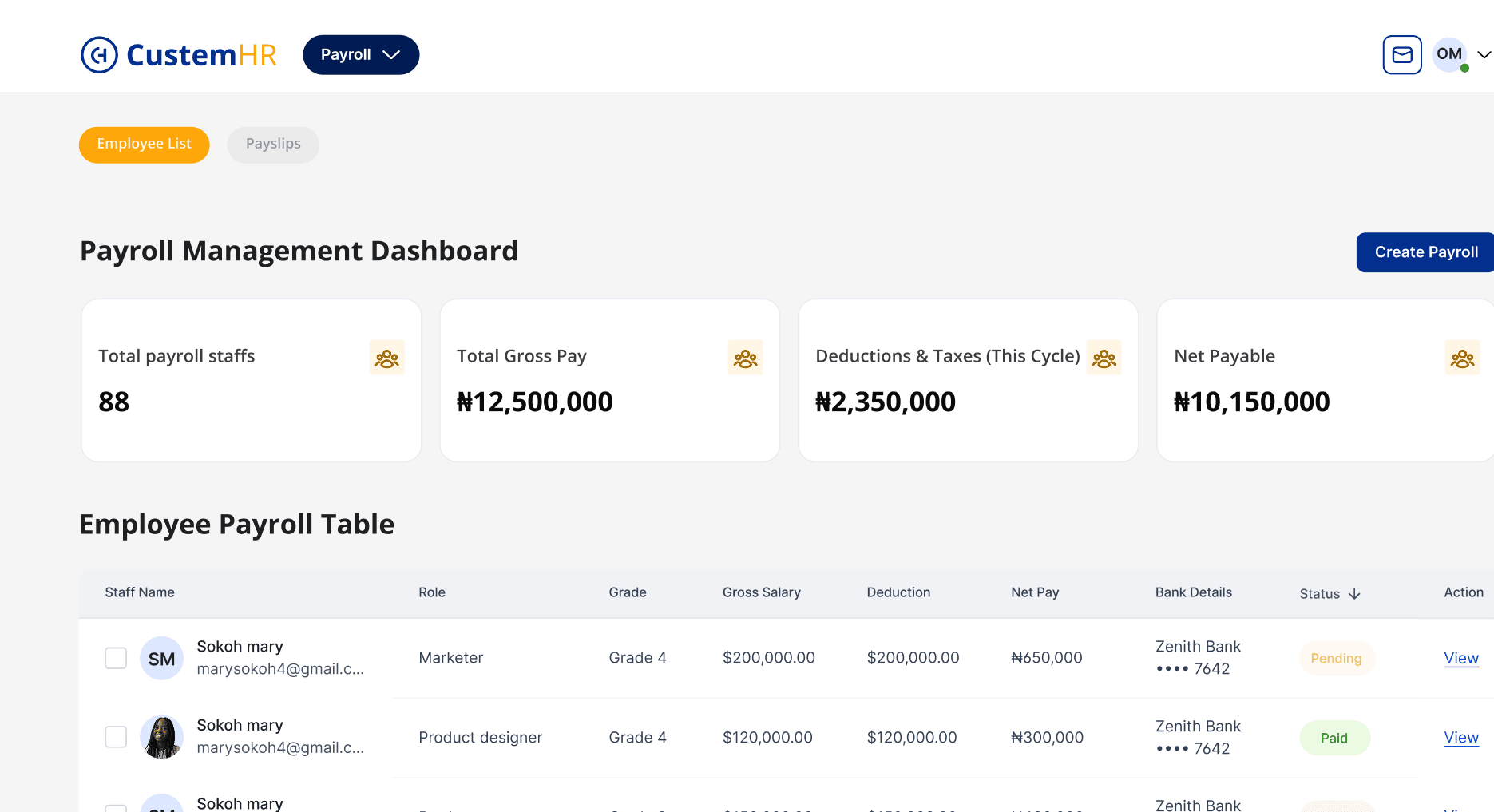Click the Deductions & Taxes (This Cycle) label

(x=948, y=356)
